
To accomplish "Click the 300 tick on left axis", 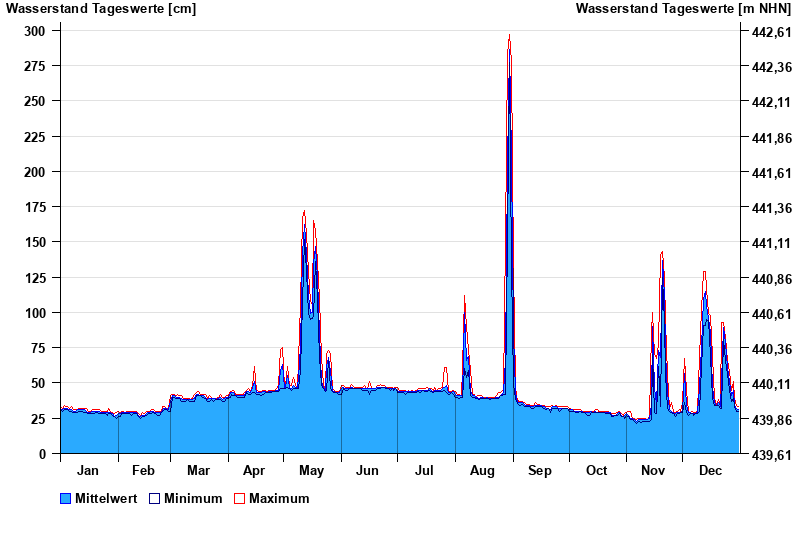I will tap(35, 31).
